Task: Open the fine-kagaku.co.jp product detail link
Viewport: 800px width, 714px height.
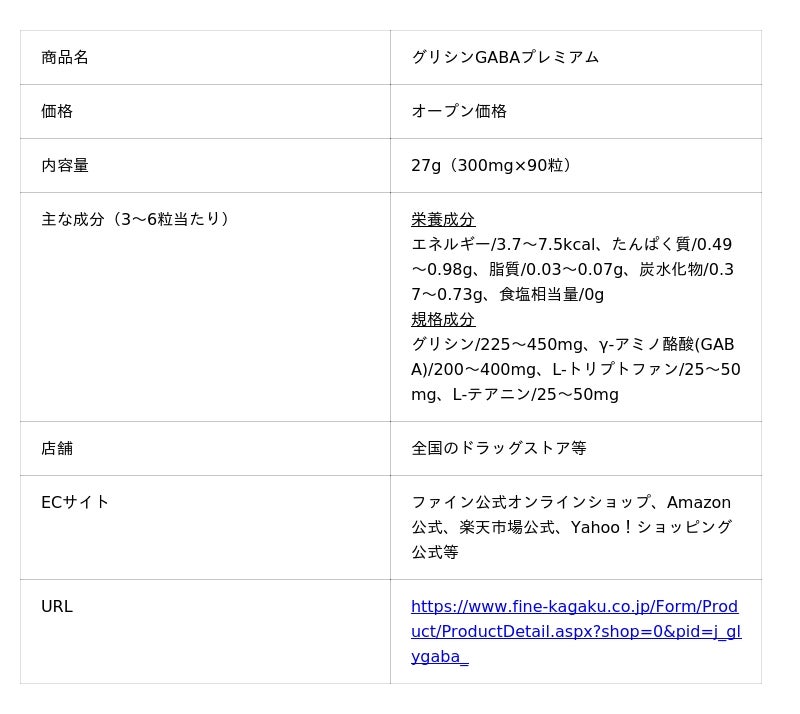Action: pos(574,632)
